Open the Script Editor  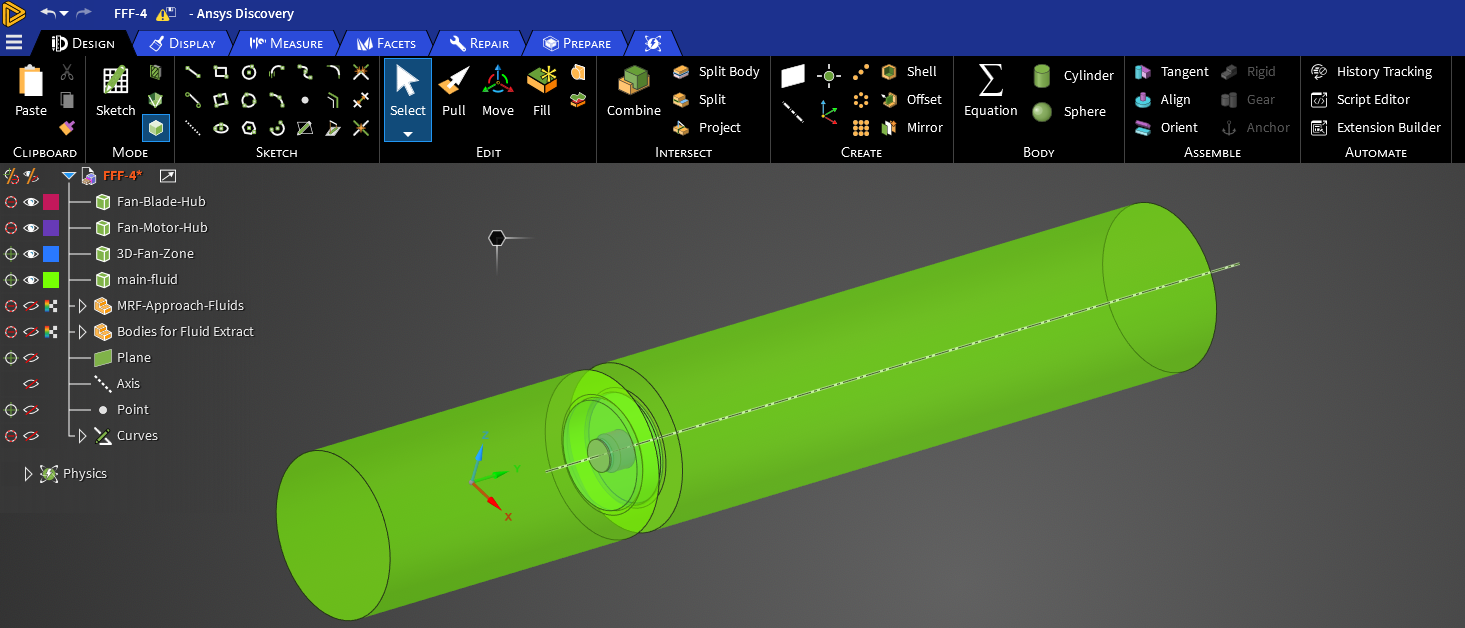tap(1372, 100)
